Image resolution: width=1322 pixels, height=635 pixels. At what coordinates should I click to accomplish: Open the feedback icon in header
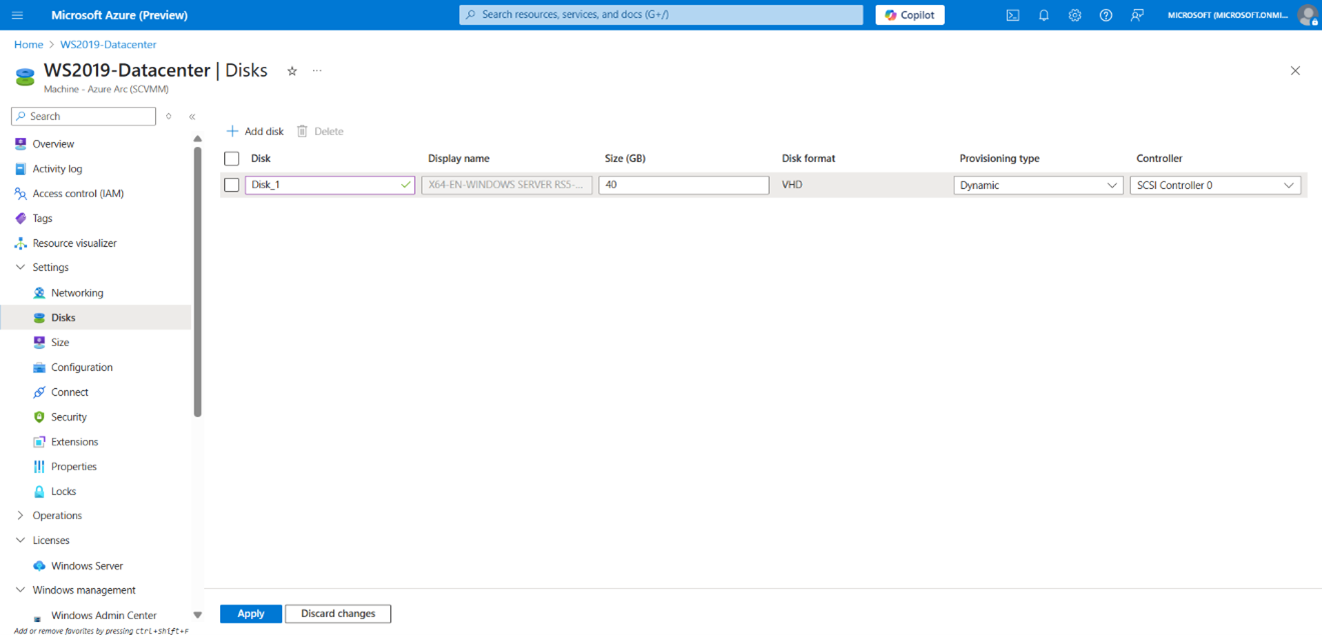pyautogui.click(x=1137, y=15)
